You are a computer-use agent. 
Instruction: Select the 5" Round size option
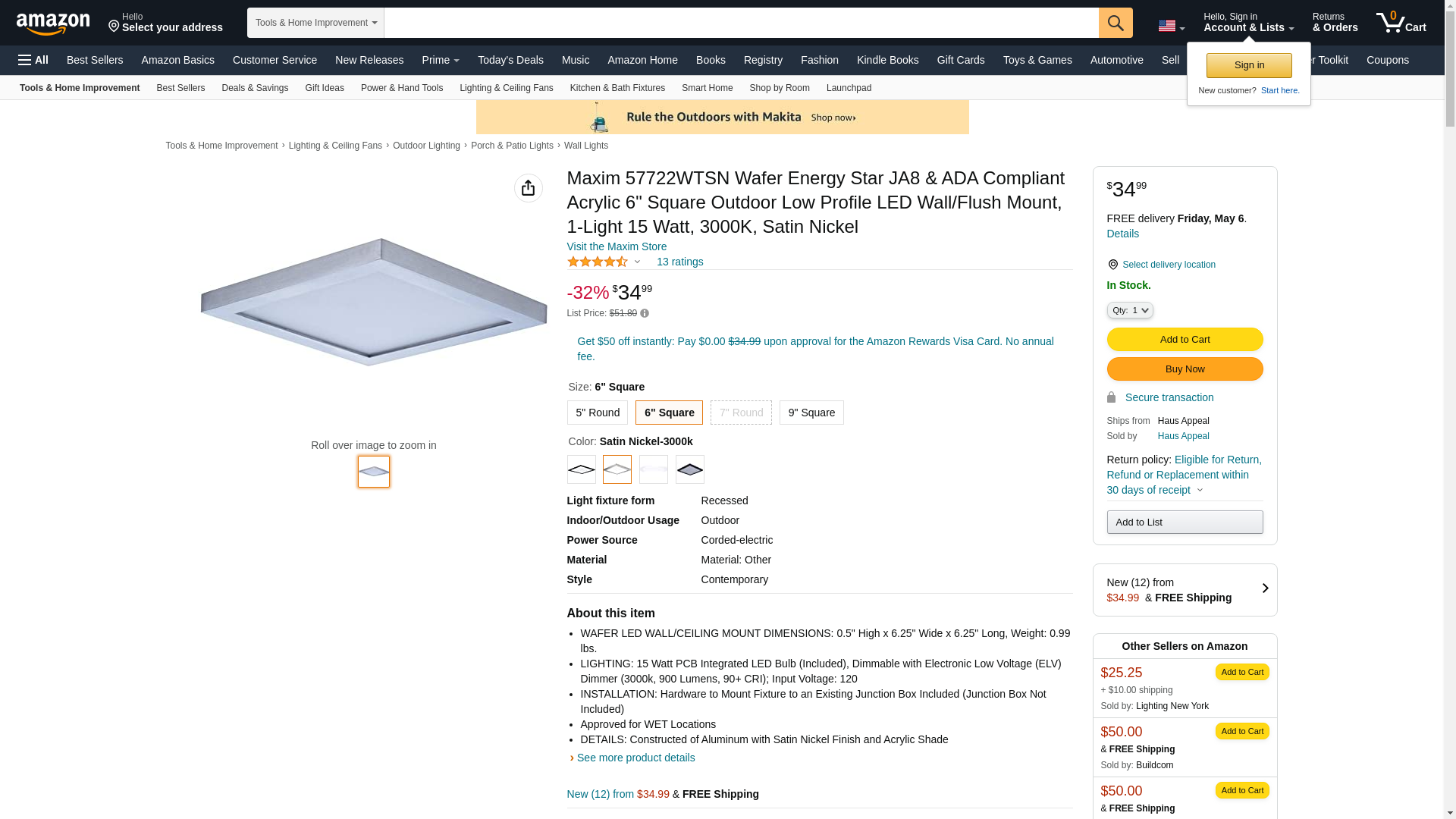click(x=597, y=413)
